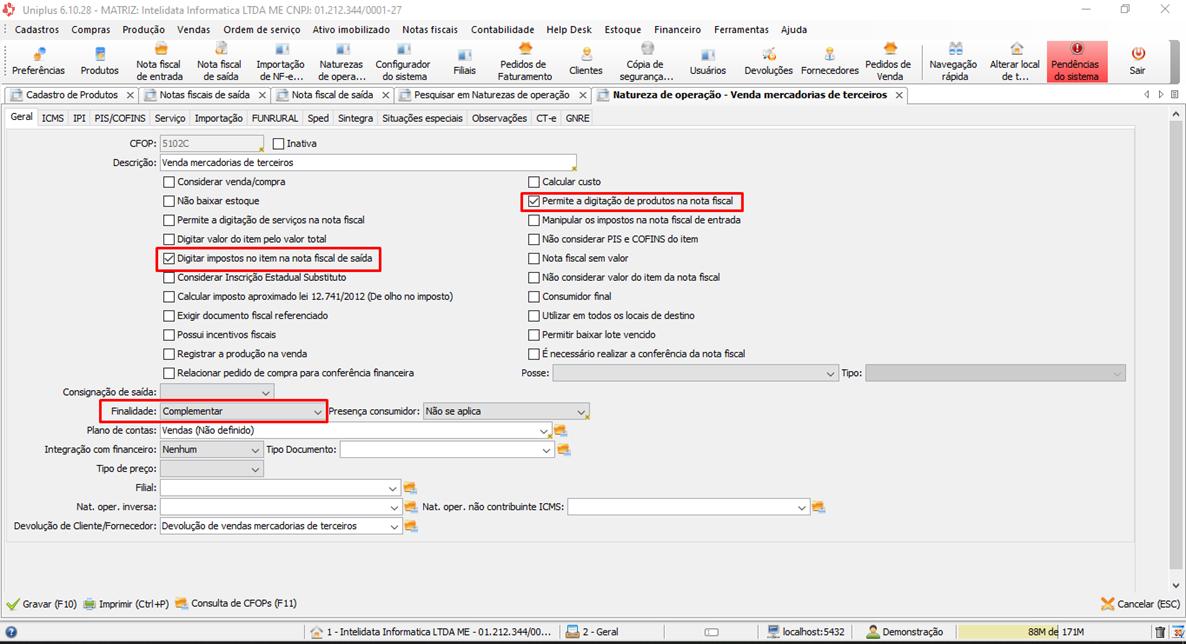Open the Produtos toolbar icon
1186x644 pixels.
[99, 61]
